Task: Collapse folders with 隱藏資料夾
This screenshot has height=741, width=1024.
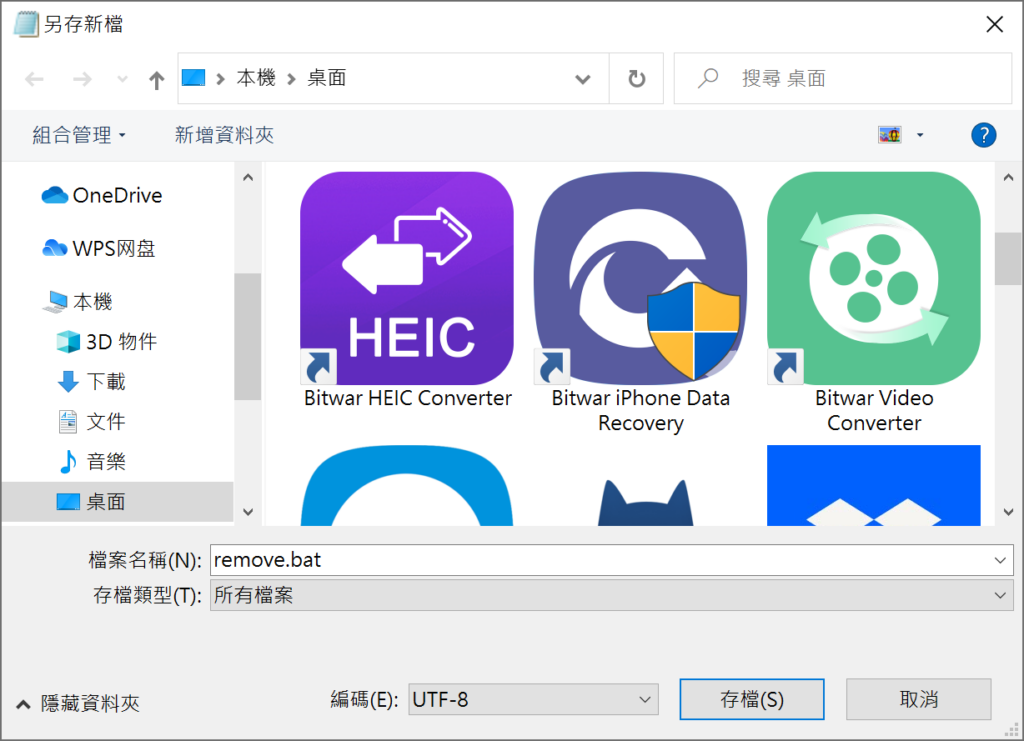Action: (x=78, y=703)
